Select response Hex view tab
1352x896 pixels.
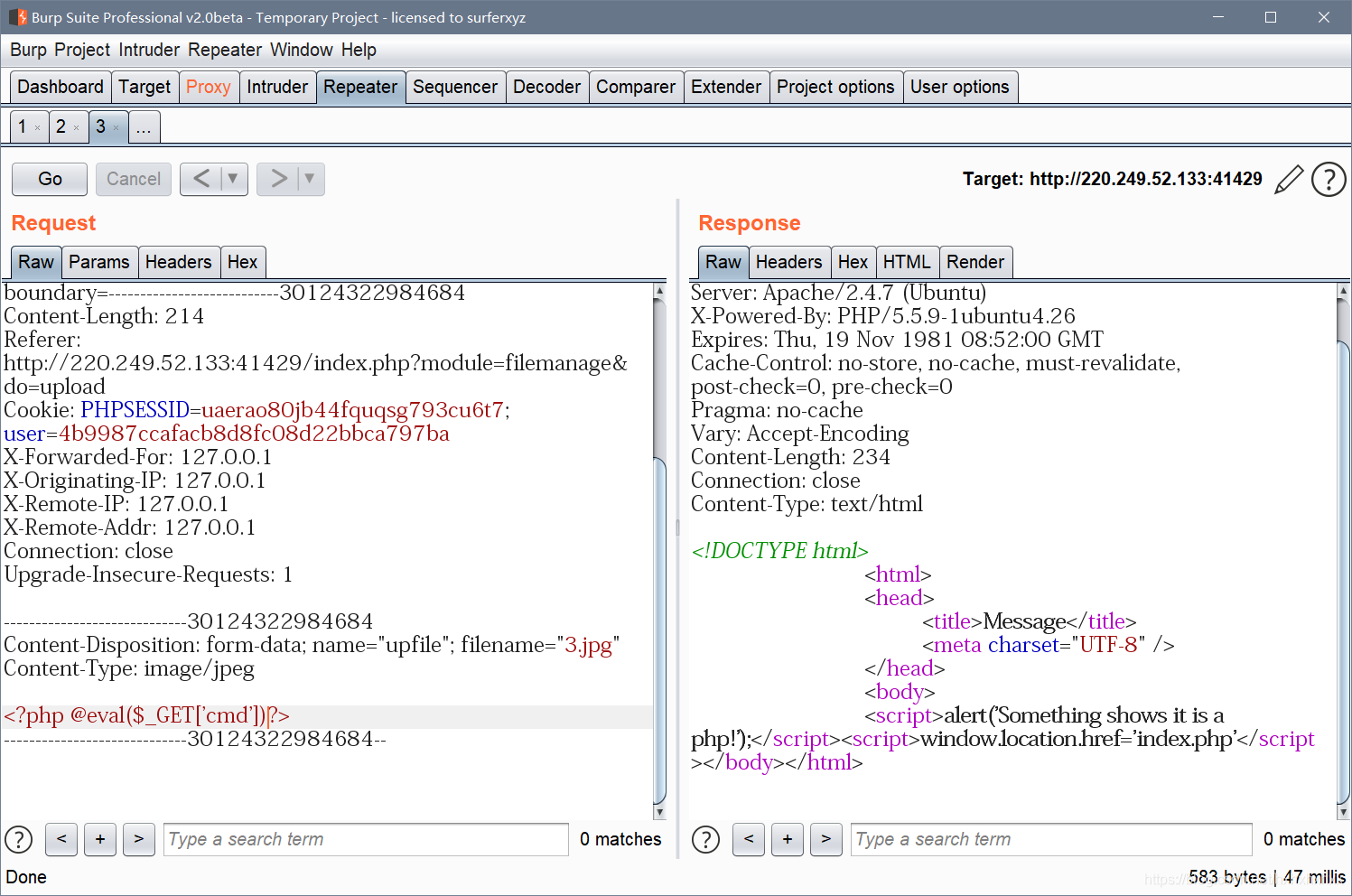tap(853, 262)
